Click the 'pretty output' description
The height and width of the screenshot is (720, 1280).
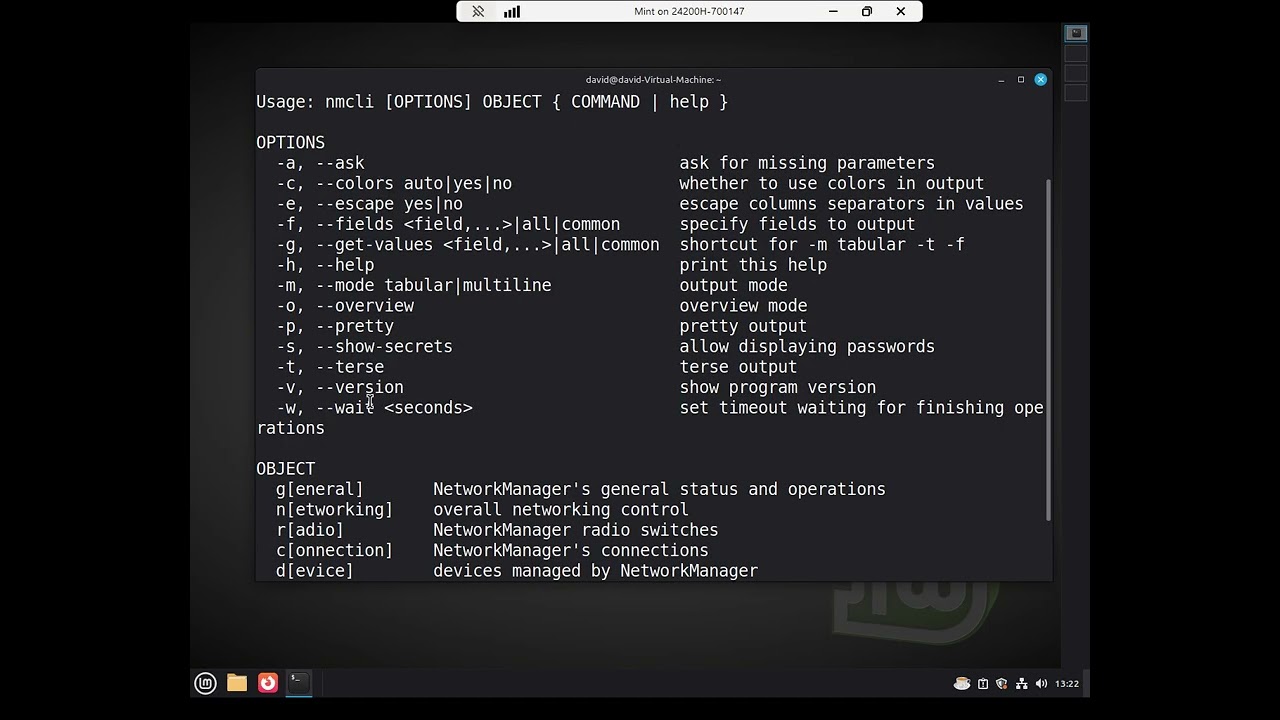743,326
